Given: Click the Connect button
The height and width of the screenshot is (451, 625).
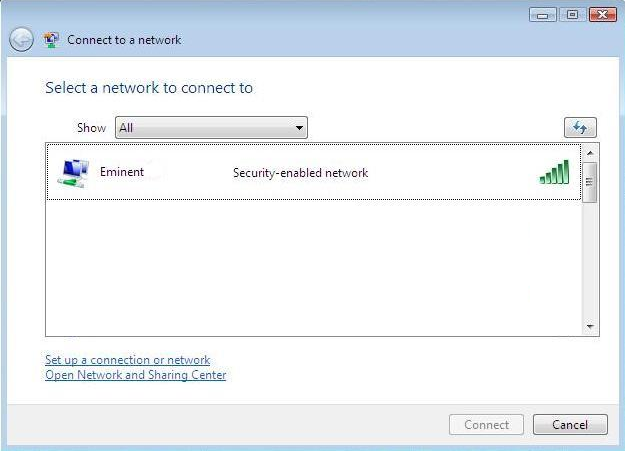Looking at the screenshot, I should click(486, 425).
